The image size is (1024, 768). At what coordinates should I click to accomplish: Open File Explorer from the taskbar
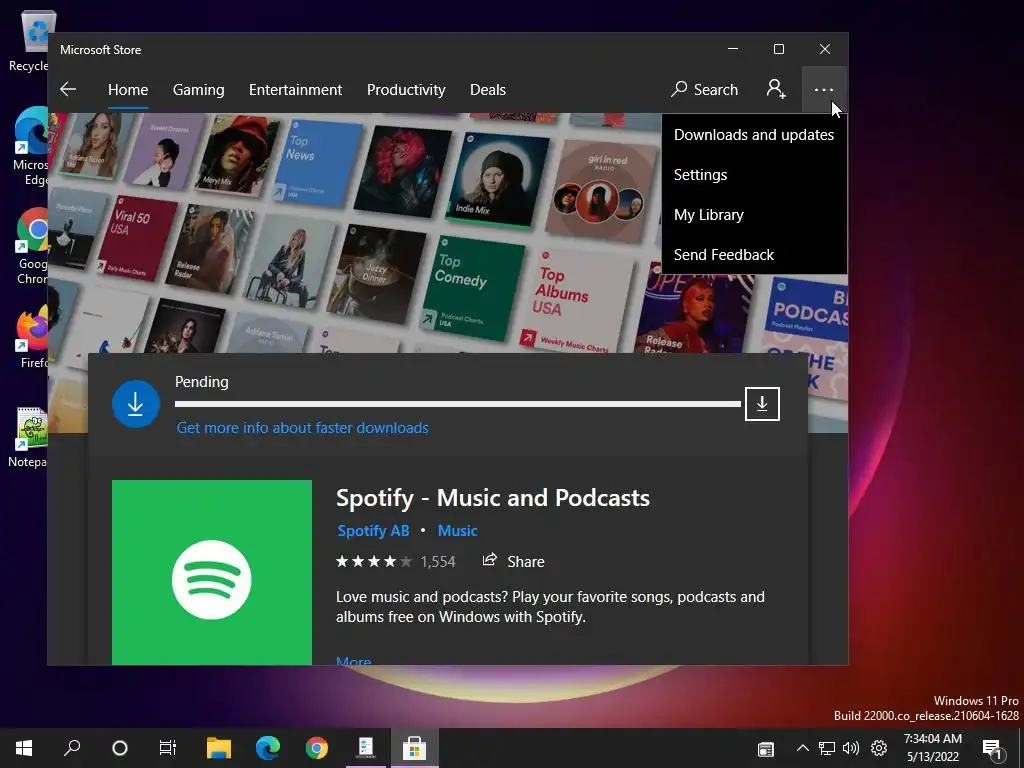tap(219, 748)
